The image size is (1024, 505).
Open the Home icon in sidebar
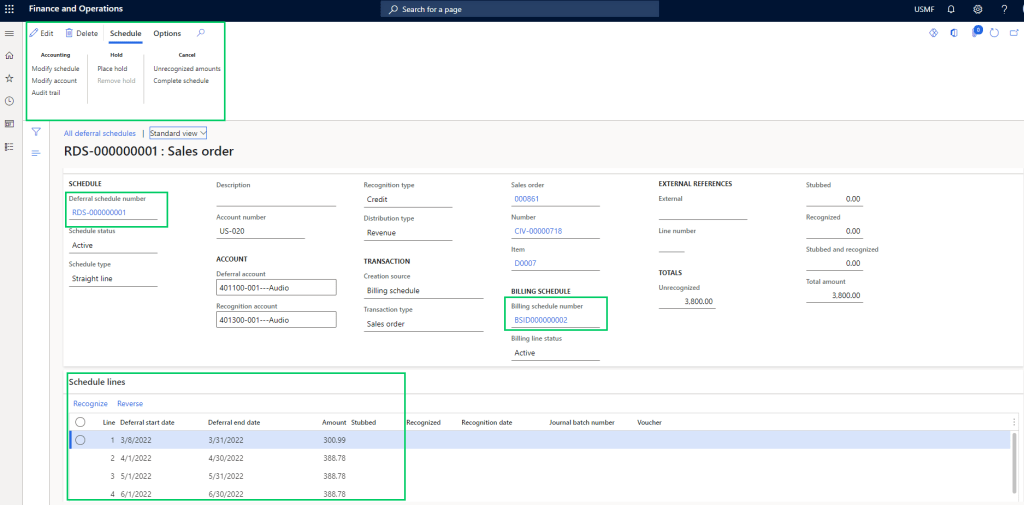coord(9,55)
